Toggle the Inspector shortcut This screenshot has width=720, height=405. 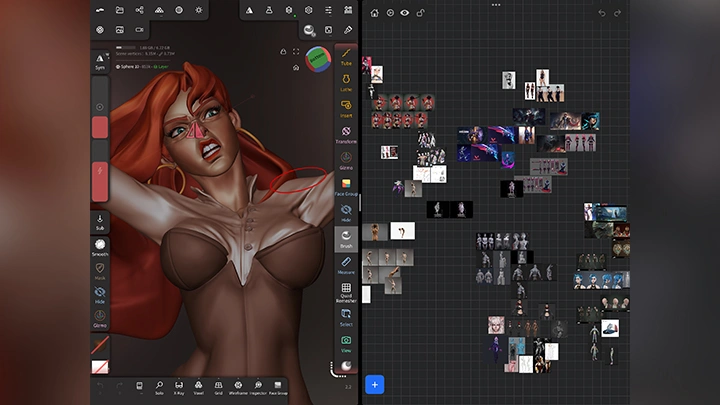pos(258,388)
